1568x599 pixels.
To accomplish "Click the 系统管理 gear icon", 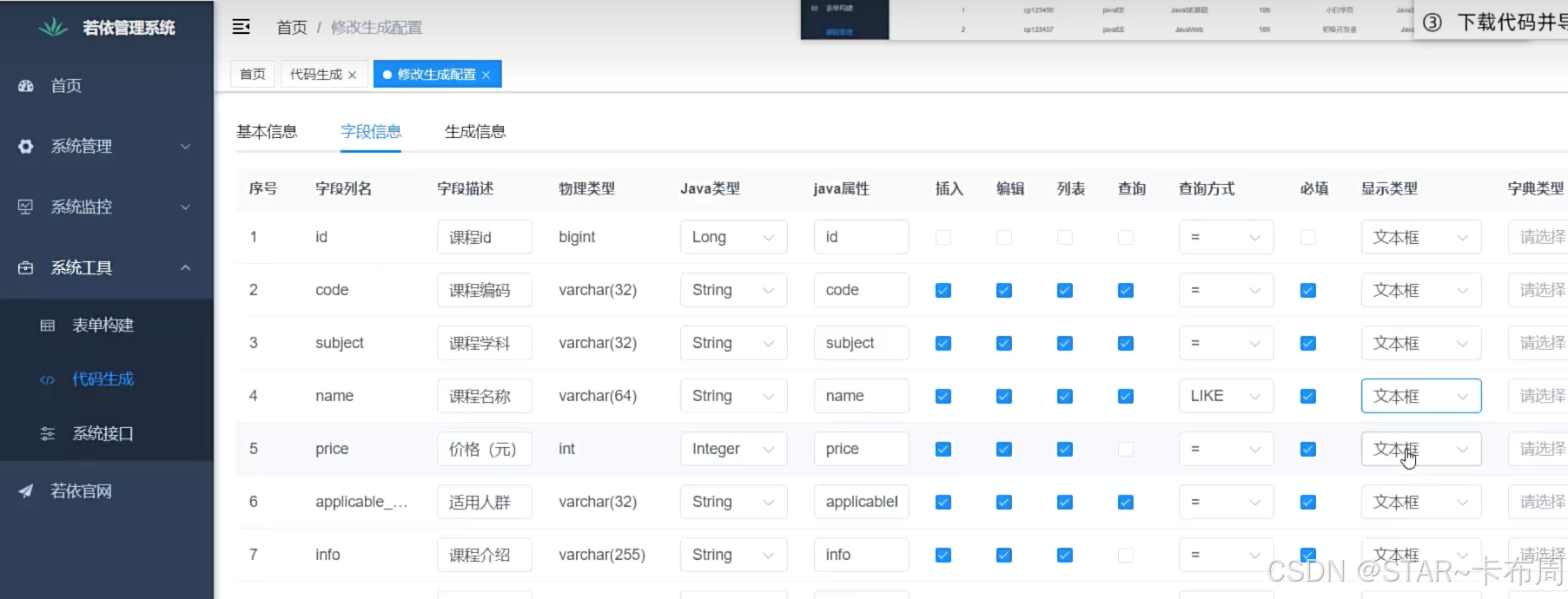I will point(26,147).
